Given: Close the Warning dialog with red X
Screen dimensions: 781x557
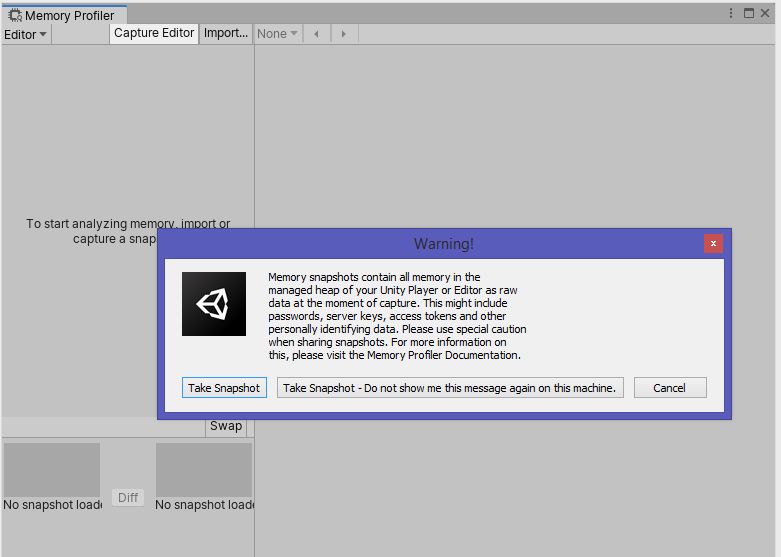Looking at the screenshot, I should pyautogui.click(x=713, y=243).
